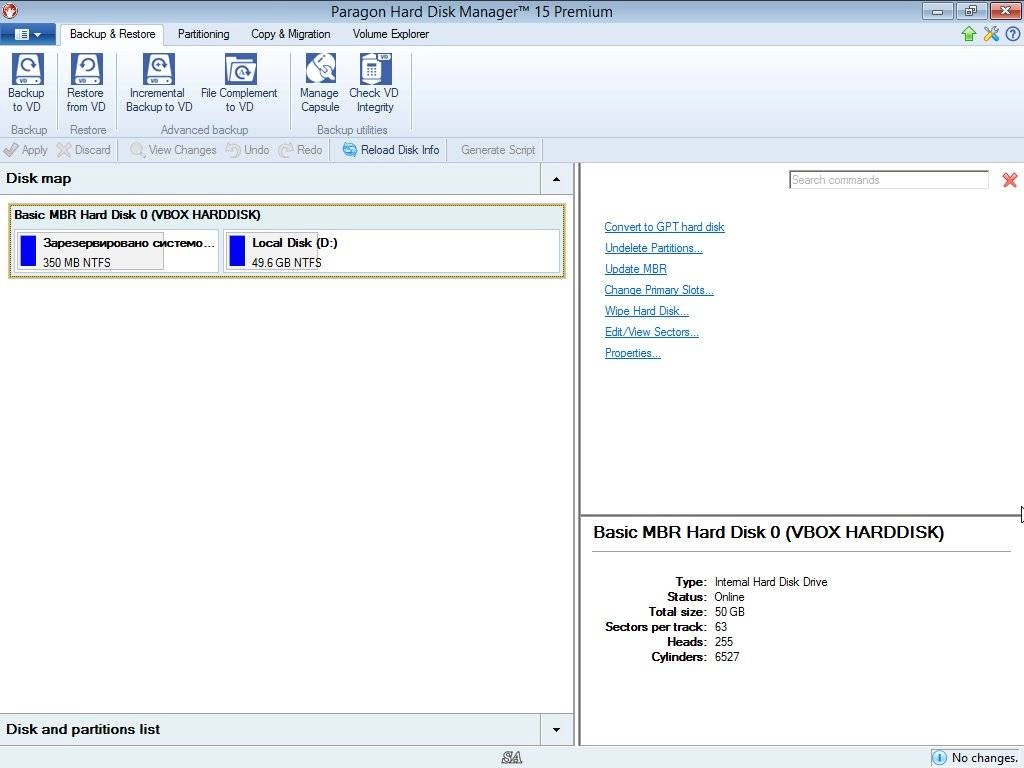Open disk Properties link
The image size is (1024, 768).
point(632,353)
